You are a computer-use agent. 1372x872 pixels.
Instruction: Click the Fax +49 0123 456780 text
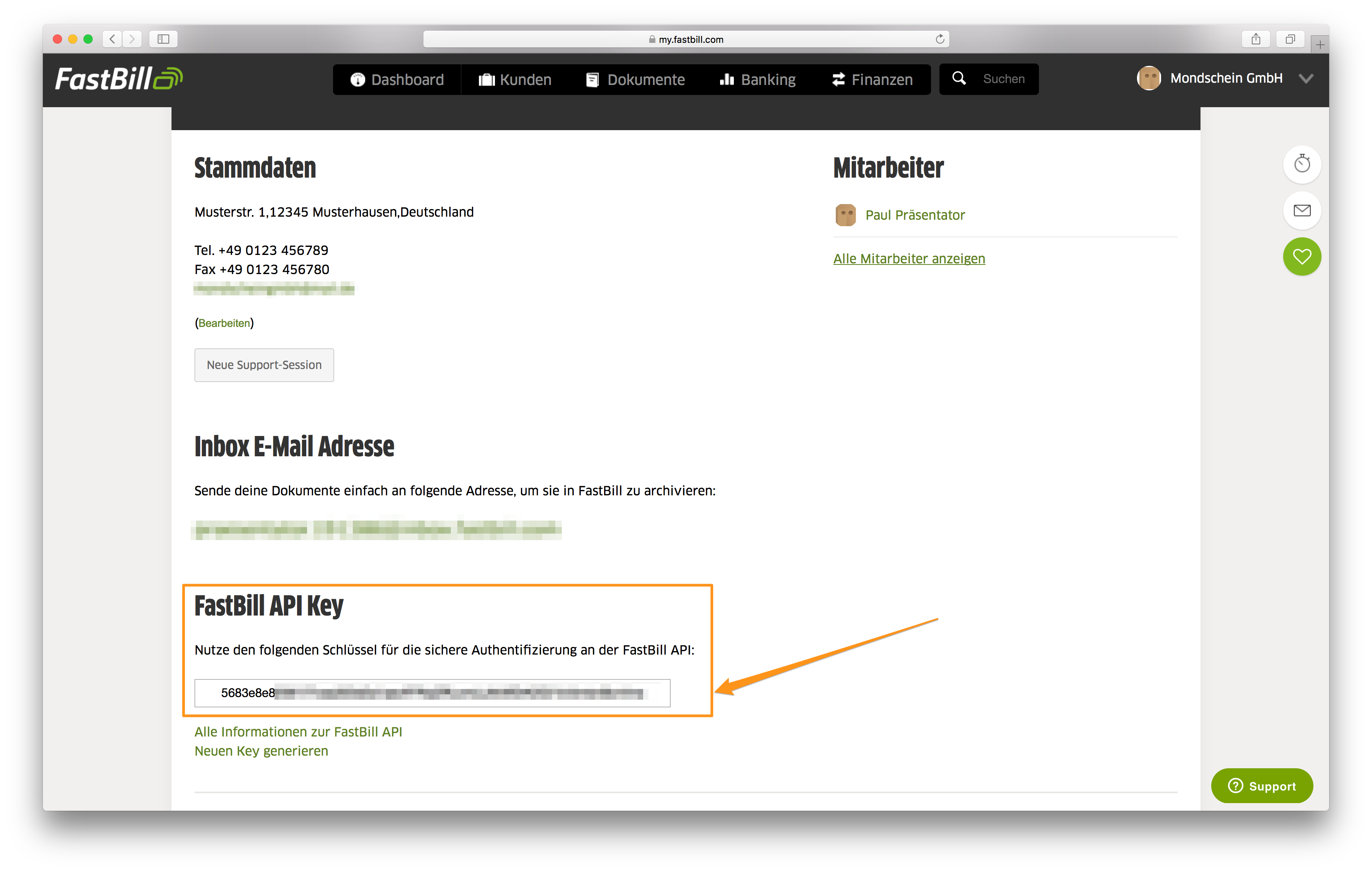click(x=261, y=269)
